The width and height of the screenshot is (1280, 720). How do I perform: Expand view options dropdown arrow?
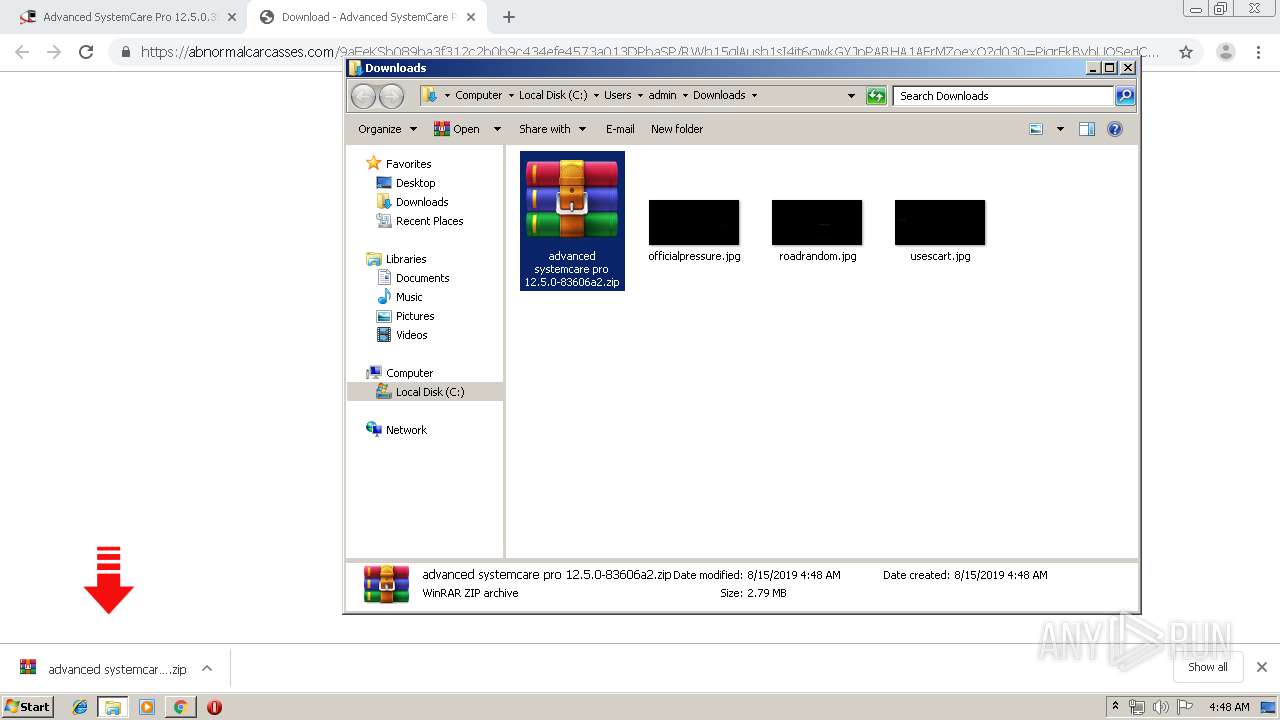tap(1060, 129)
